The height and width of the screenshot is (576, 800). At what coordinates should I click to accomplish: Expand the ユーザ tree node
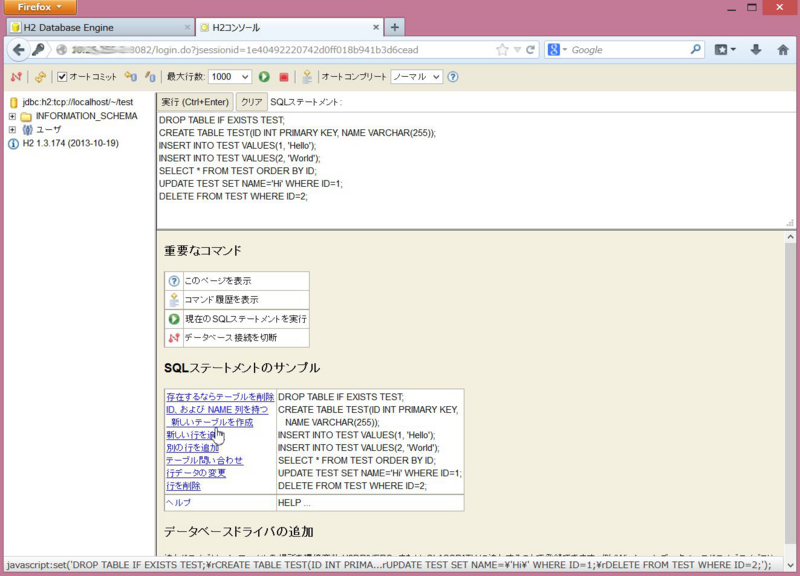click(12, 130)
